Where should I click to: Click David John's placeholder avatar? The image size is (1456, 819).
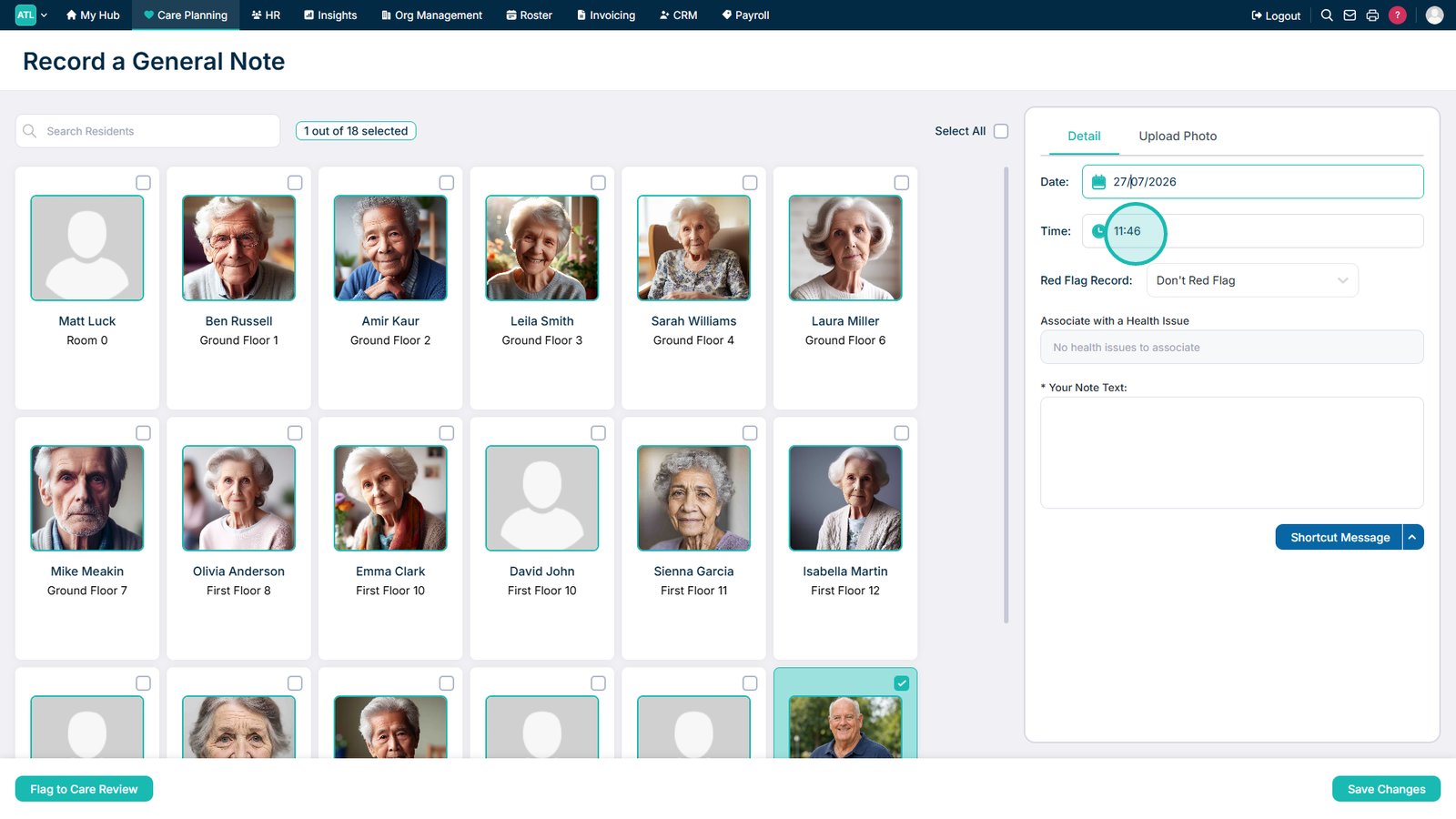tap(542, 498)
